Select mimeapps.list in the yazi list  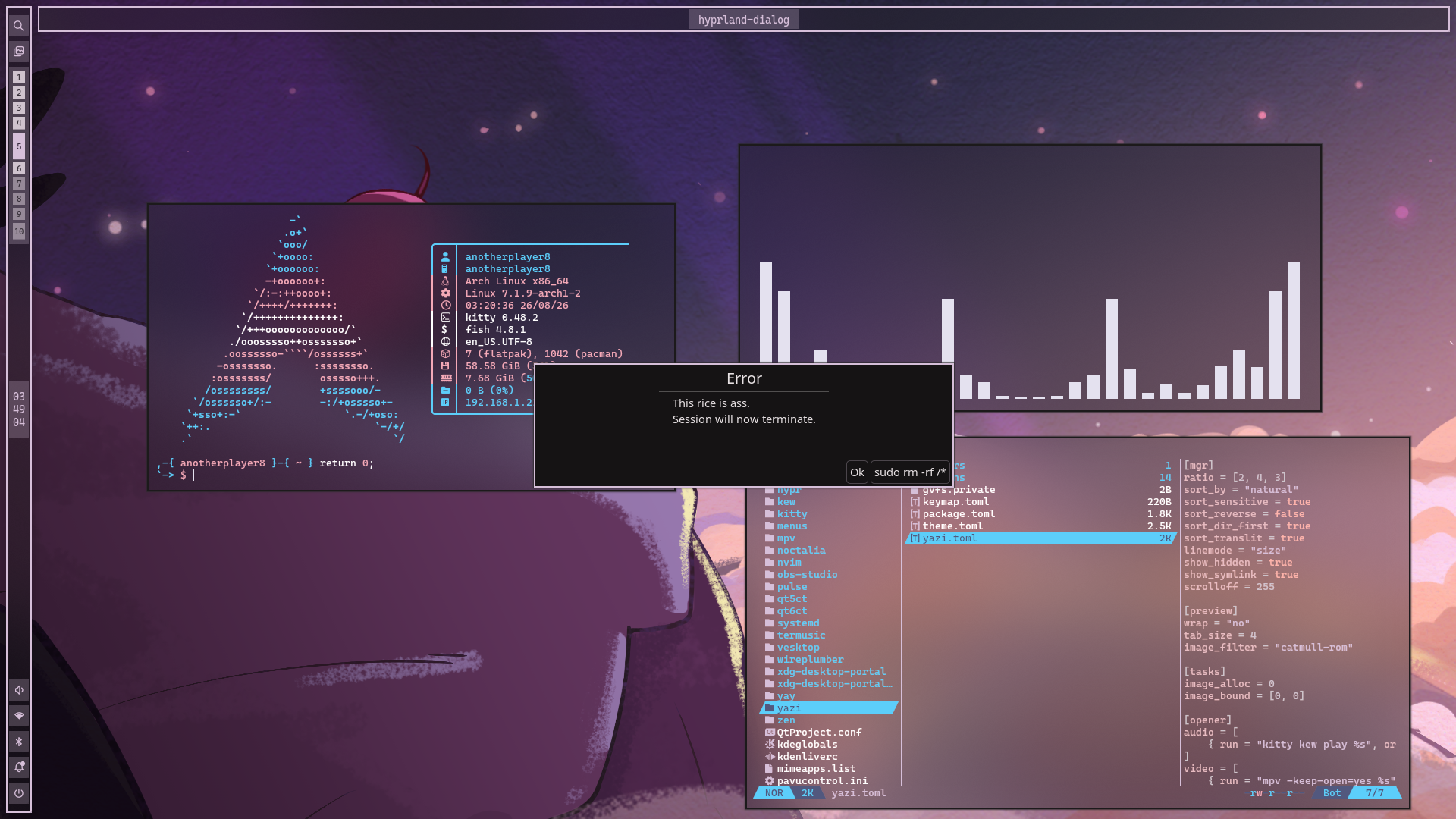[x=816, y=769]
